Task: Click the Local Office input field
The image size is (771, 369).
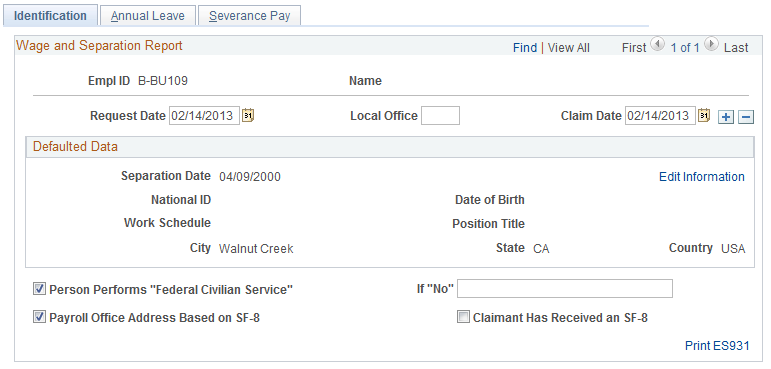Action: click(441, 116)
